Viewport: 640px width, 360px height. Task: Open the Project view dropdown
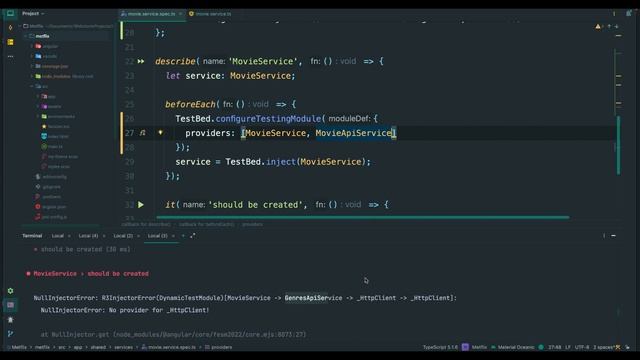33,13
